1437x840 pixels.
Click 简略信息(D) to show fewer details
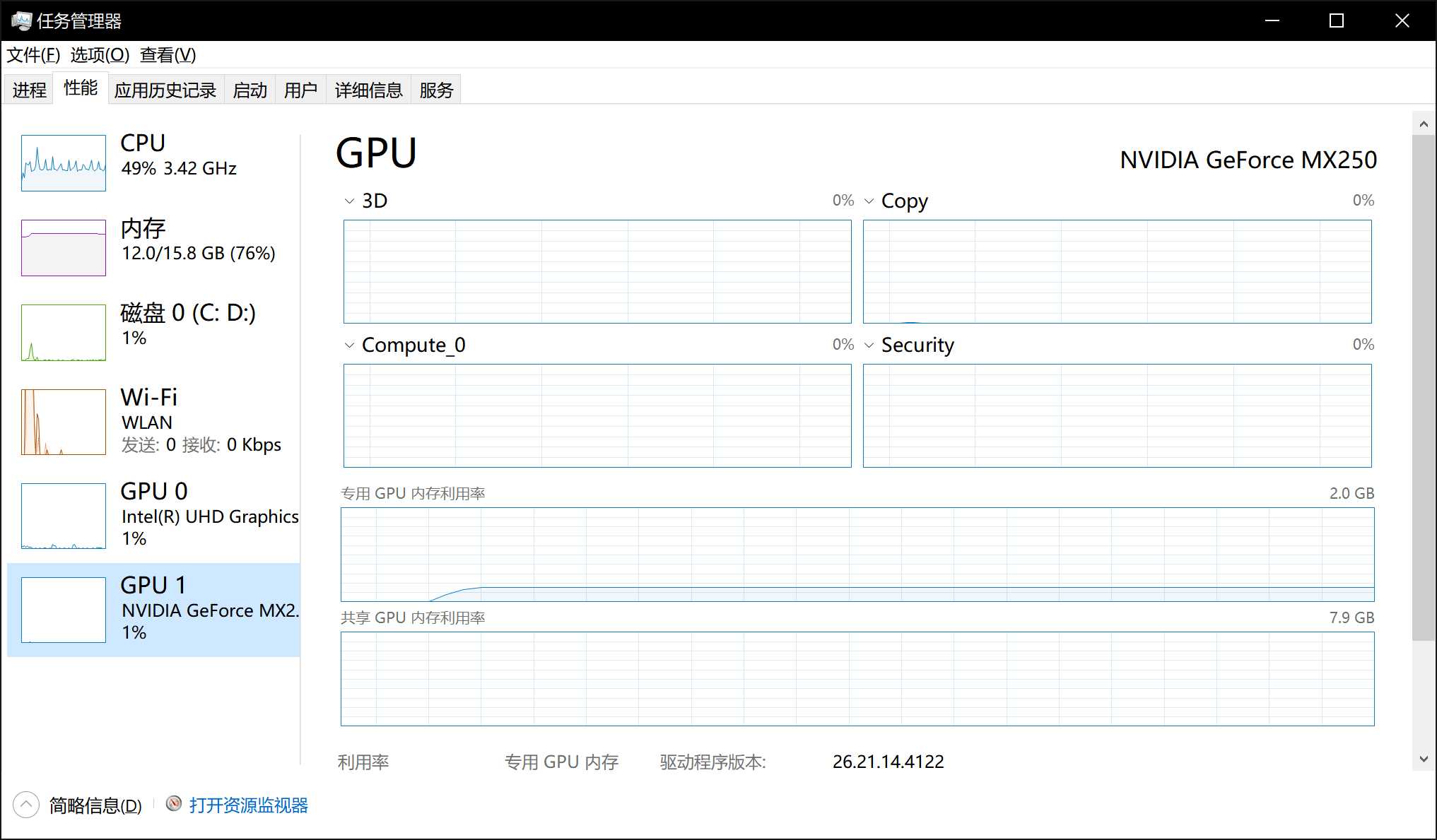[95, 805]
